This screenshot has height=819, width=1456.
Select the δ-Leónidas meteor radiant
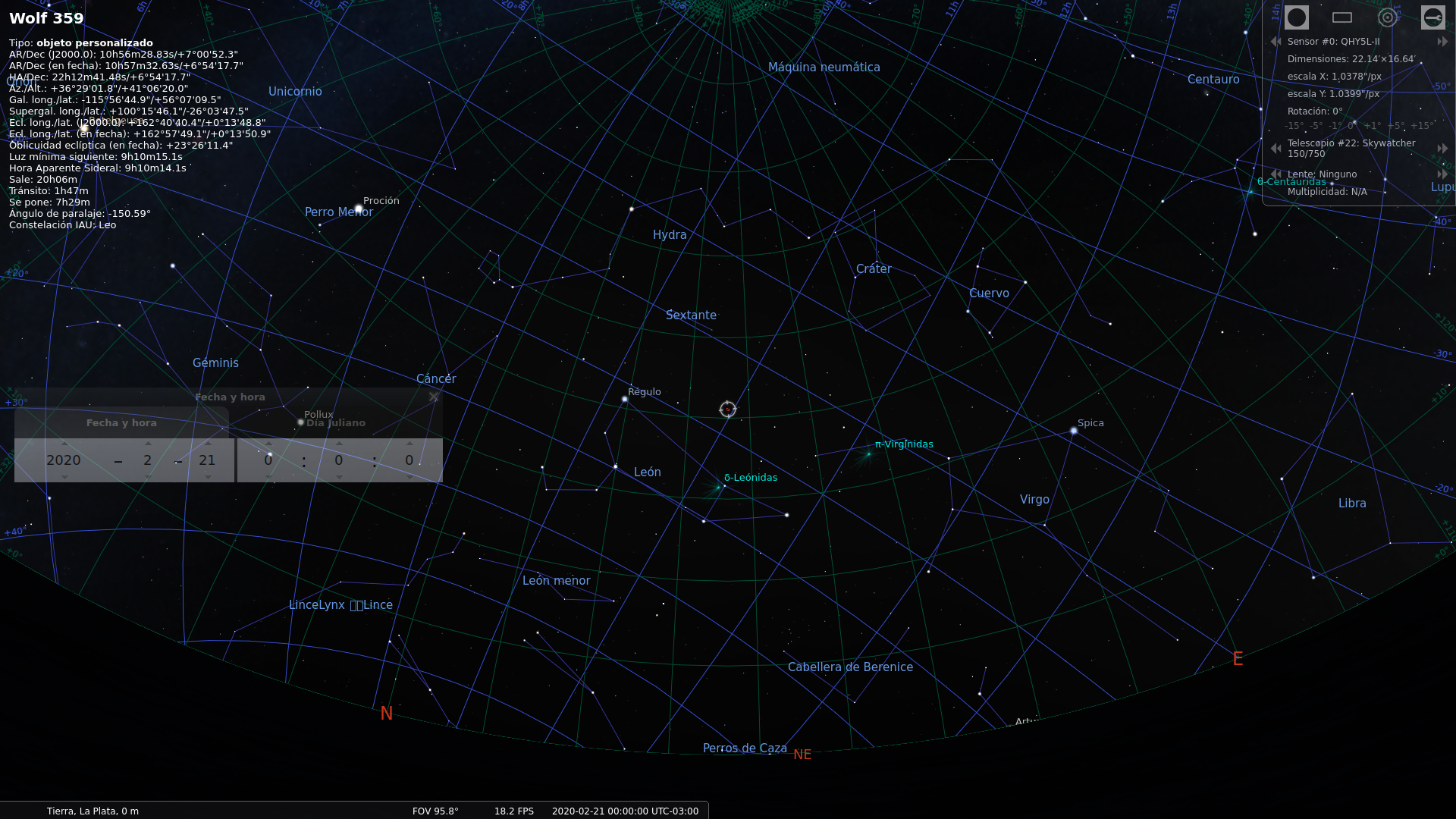(718, 488)
